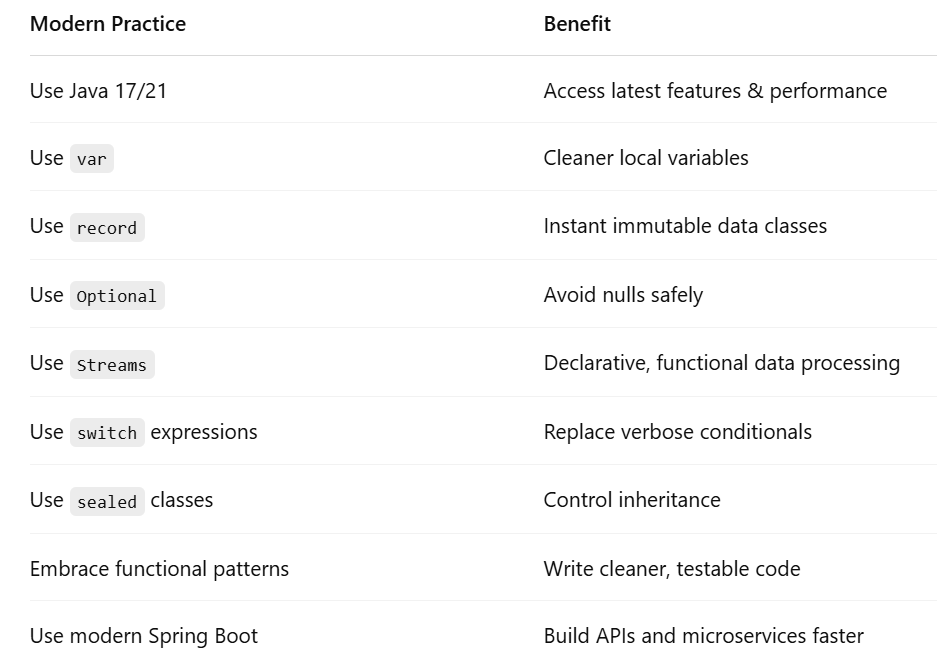This screenshot has width=937, height=661.
Task: Click 'Embrace functional patterns' text
Action: coord(159,569)
